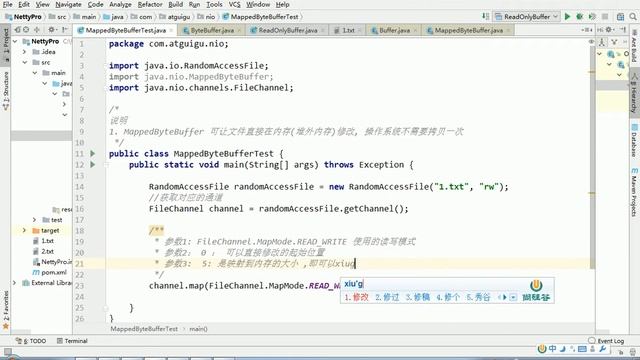Viewport: 640px width, 360px height.
Task: Click atguigu breadcrumb in navigation bar
Action: (x=175, y=17)
